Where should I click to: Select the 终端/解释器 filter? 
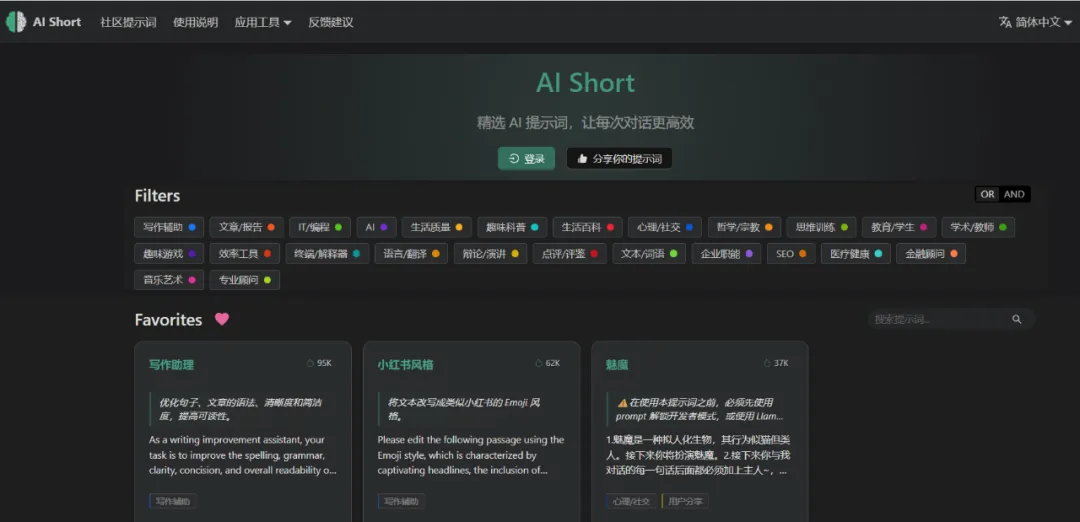click(x=327, y=253)
